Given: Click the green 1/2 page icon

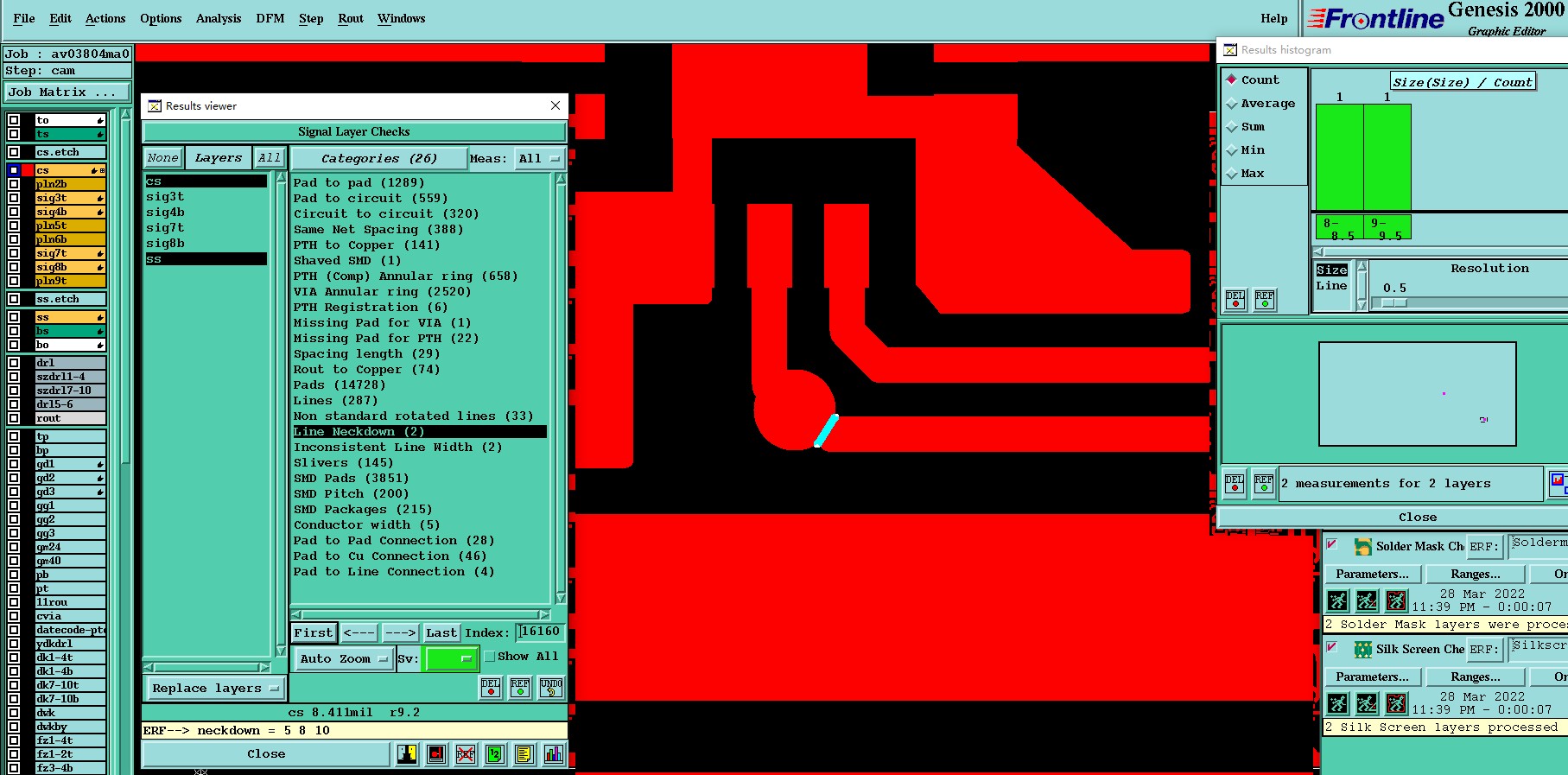Looking at the screenshot, I should [x=495, y=754].
